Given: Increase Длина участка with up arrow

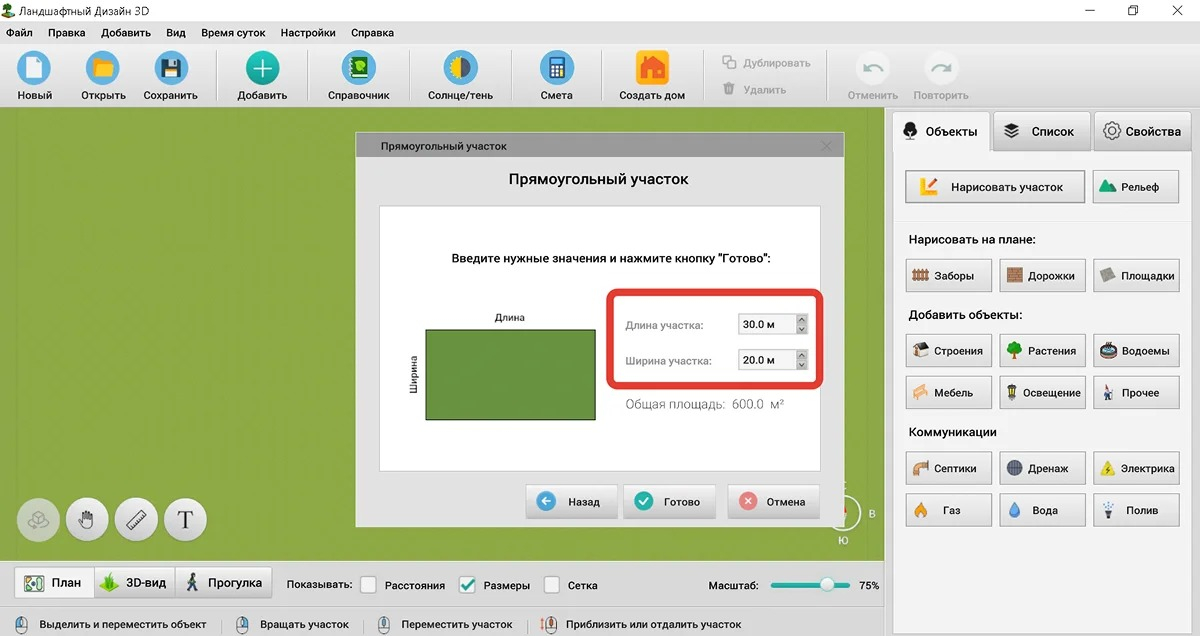Looking at the screenshot, I should (x=801, y=320).
